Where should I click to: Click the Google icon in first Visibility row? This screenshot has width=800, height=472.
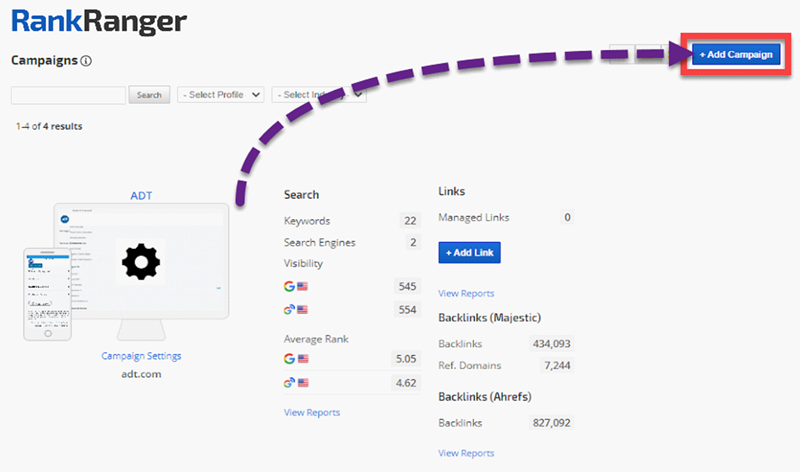pyautogui.click(x=290, y=286)
